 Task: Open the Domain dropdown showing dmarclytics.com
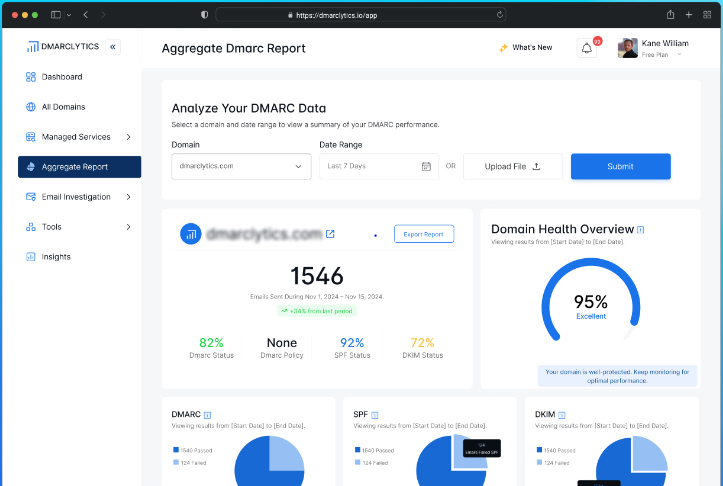[241, 166]
